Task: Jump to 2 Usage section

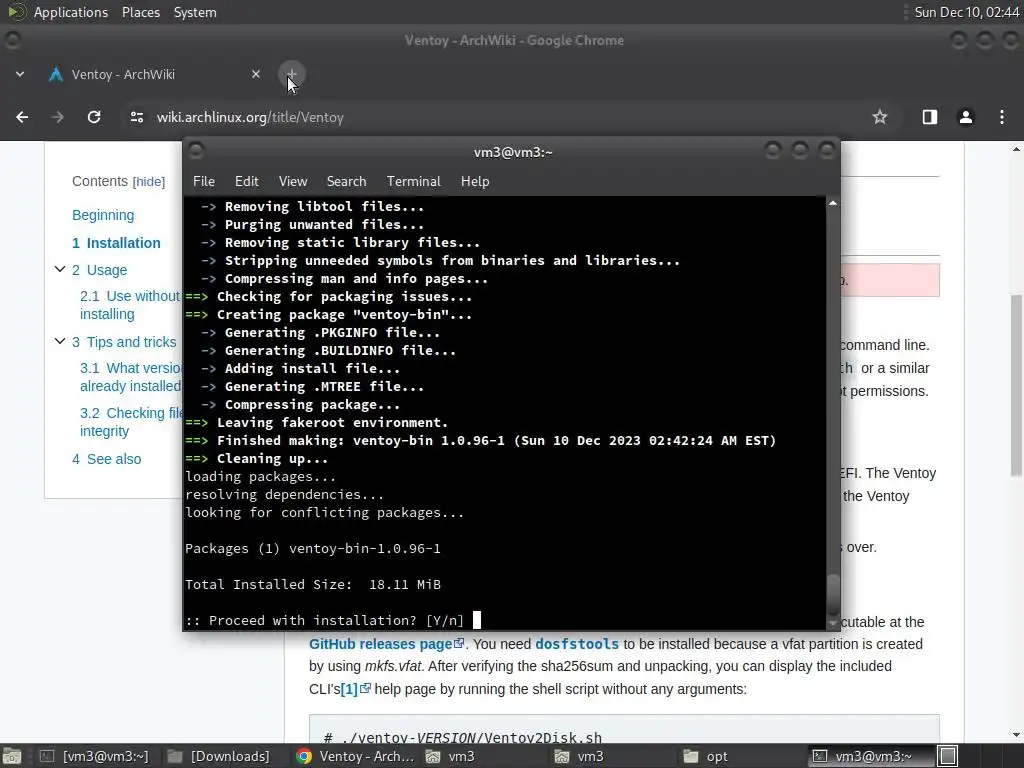Action: 99,270
